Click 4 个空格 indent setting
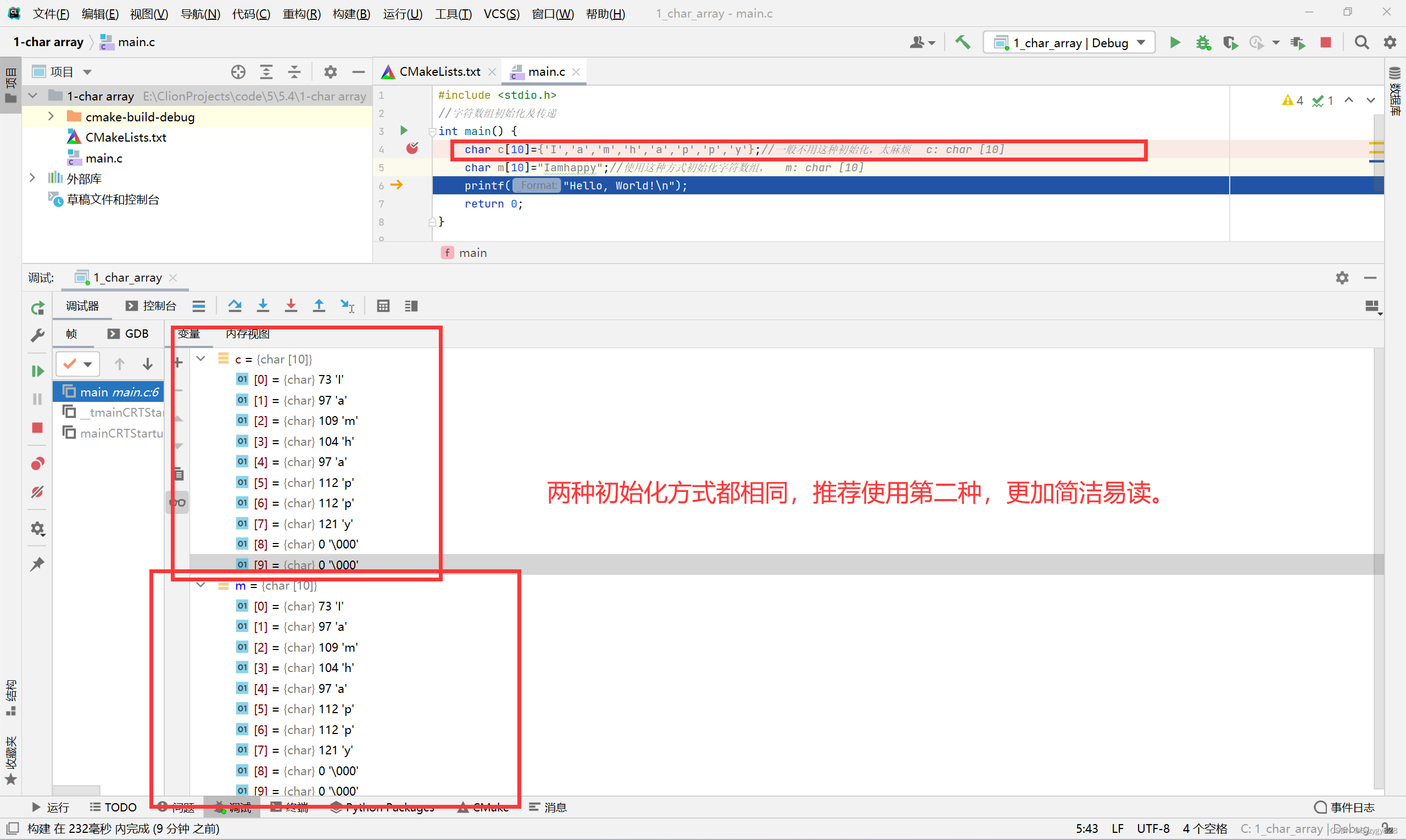Viewport: 1406px width, 840px height. click(1205, 829)
